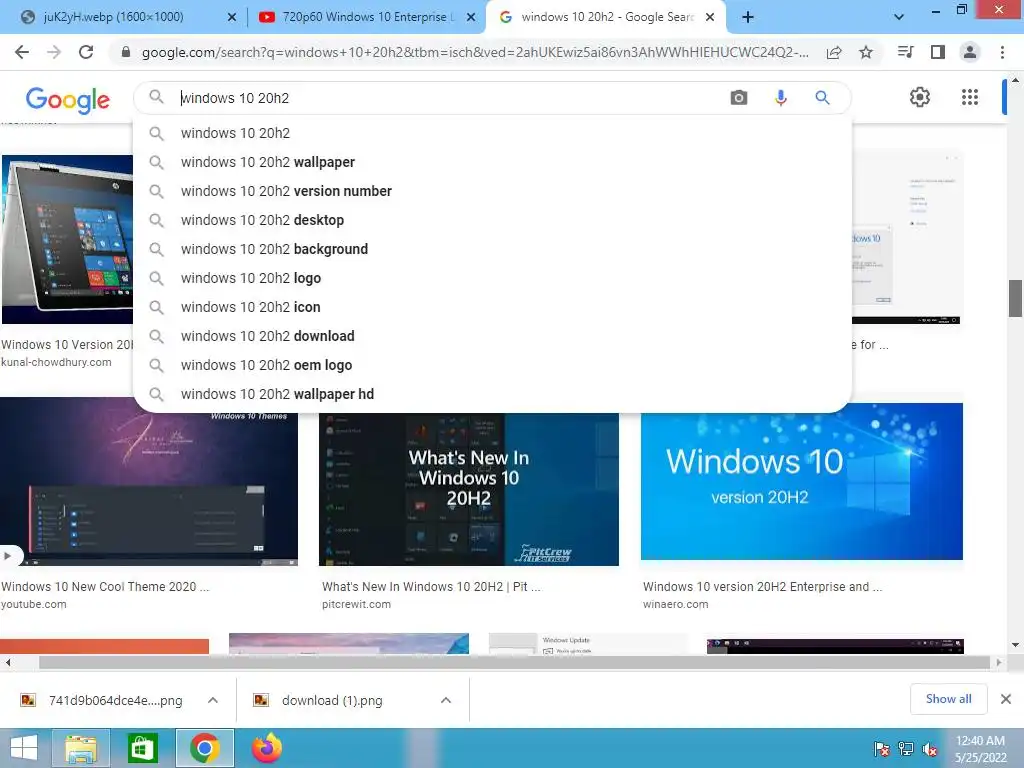
Task: Open tab search chevron in title bar
Action: coord(899,17)
